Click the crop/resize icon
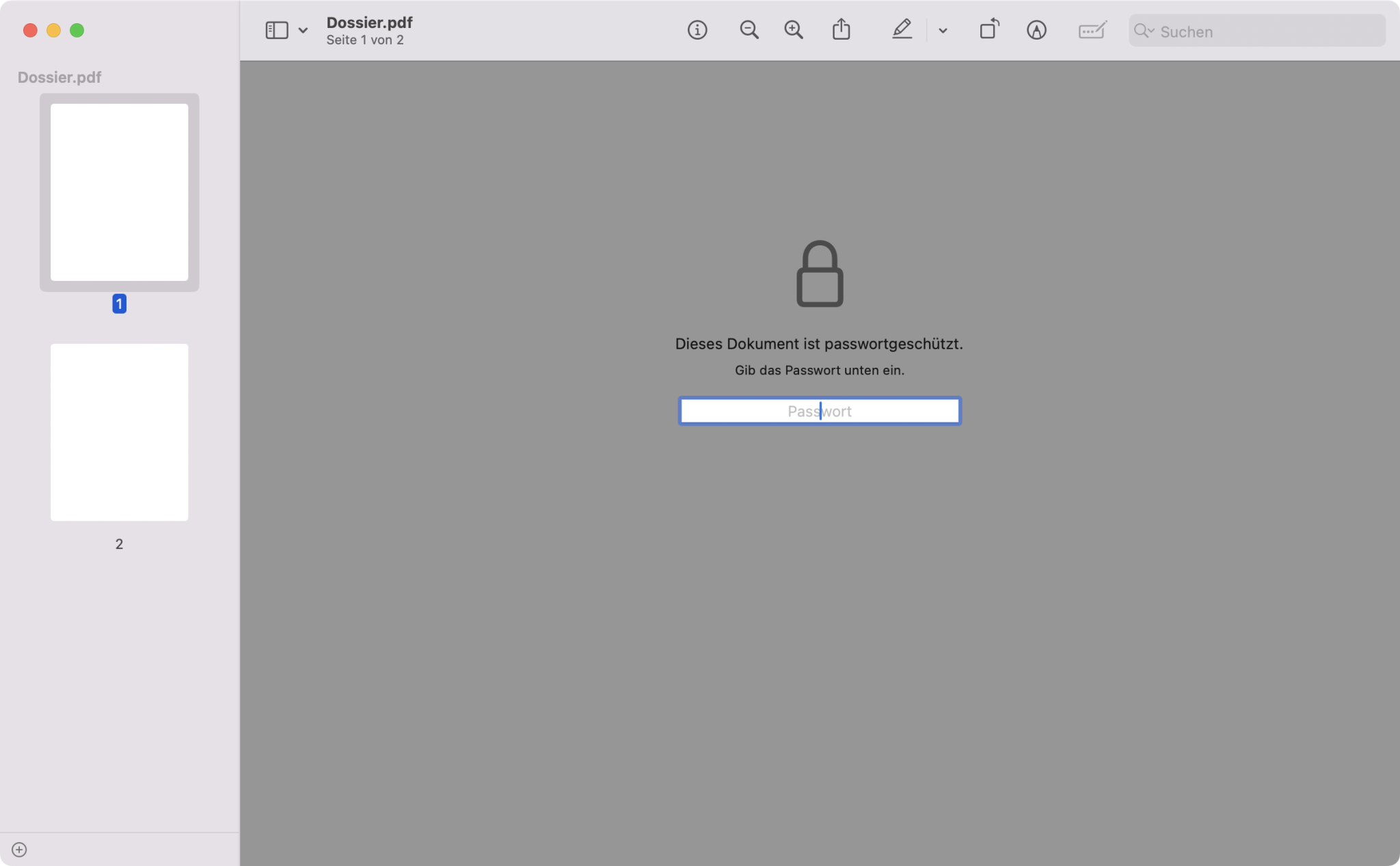This screenshot has width=1400, height=866. pos(987,30)
